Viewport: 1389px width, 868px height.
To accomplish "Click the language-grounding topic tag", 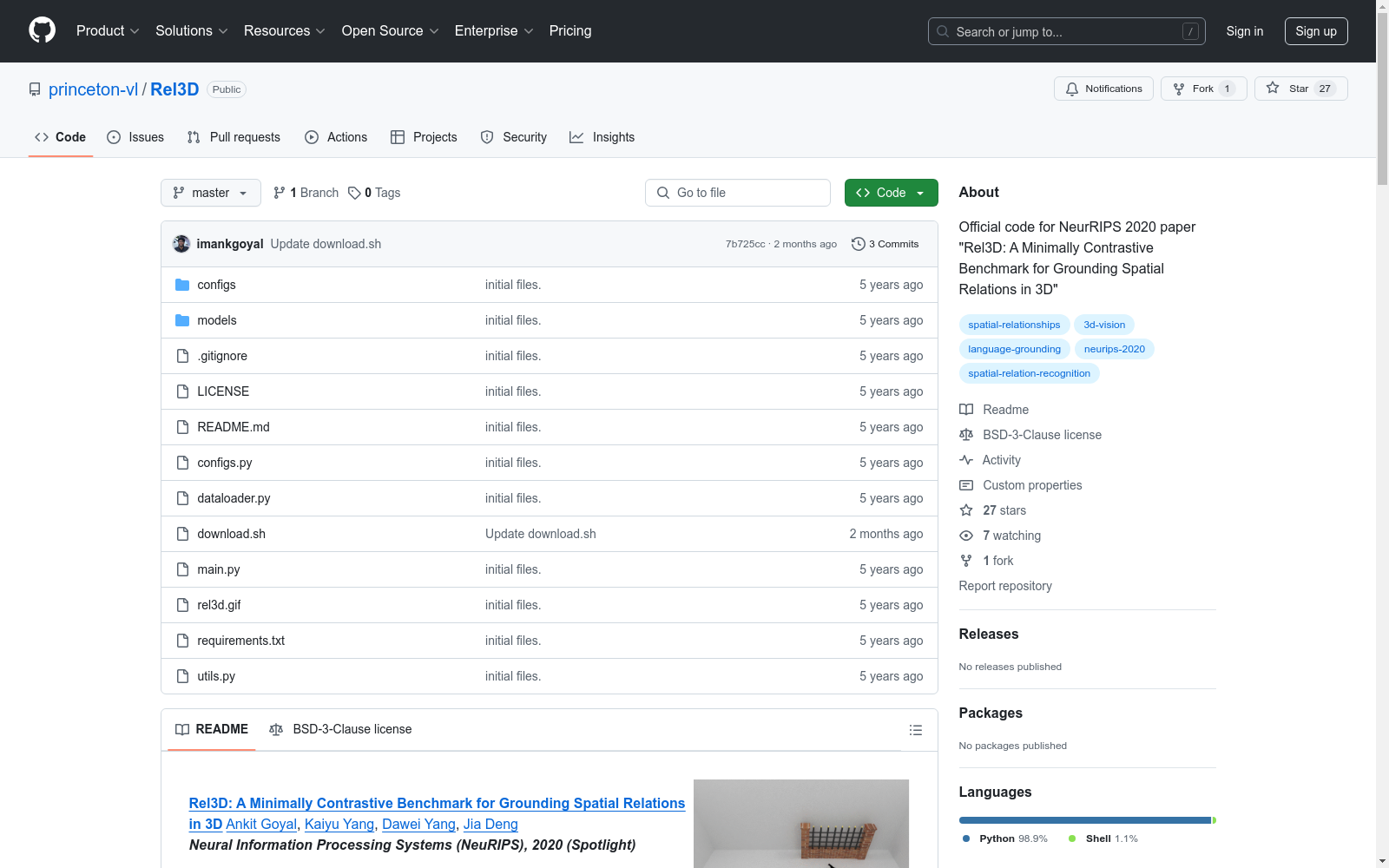I will [1014, 349].
